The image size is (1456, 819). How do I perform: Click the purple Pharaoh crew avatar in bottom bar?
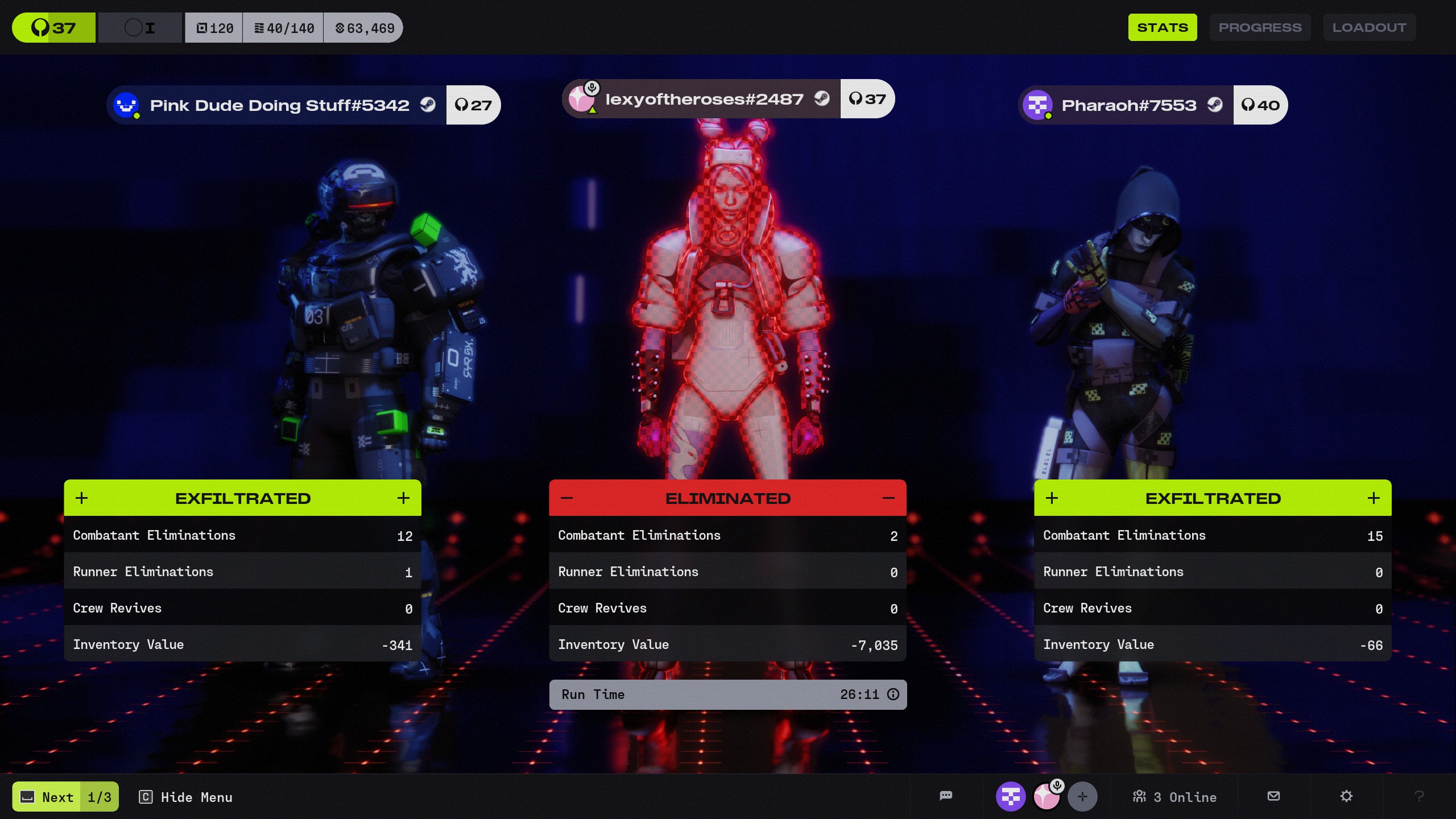point(1010,796)
